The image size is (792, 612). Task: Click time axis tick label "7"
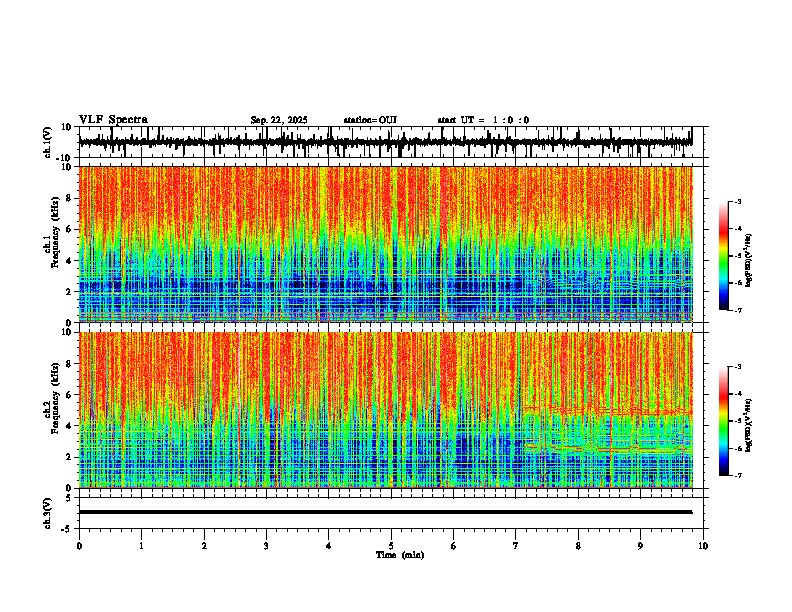[x=516, y=546]
